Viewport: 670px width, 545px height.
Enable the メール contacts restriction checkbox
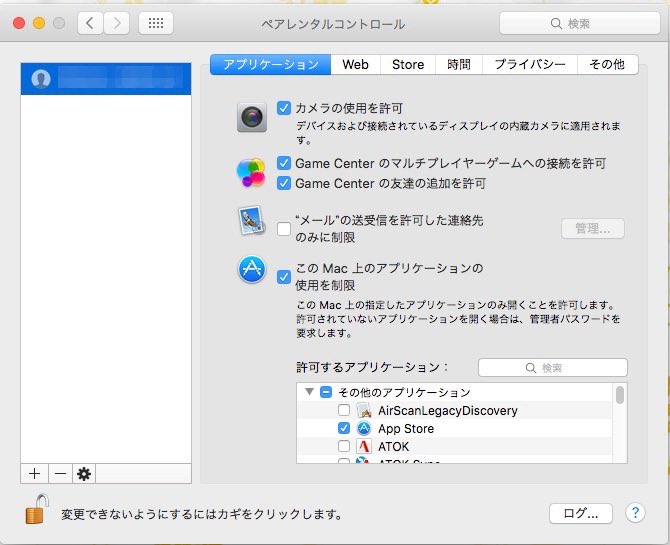pos(284,229)
